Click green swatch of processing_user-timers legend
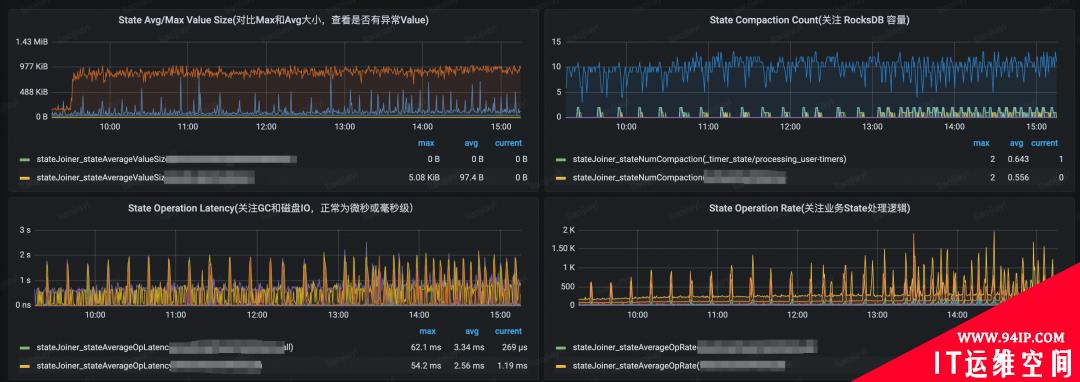1080x382 pixels. (x=561, y=159)
